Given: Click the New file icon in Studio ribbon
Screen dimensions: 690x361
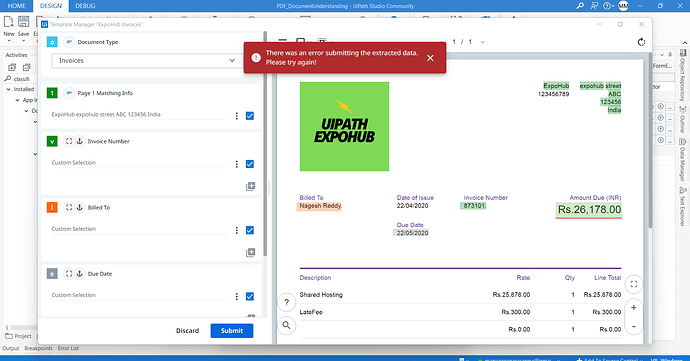Looking at the screenshot, I should (x=9, y=21).
